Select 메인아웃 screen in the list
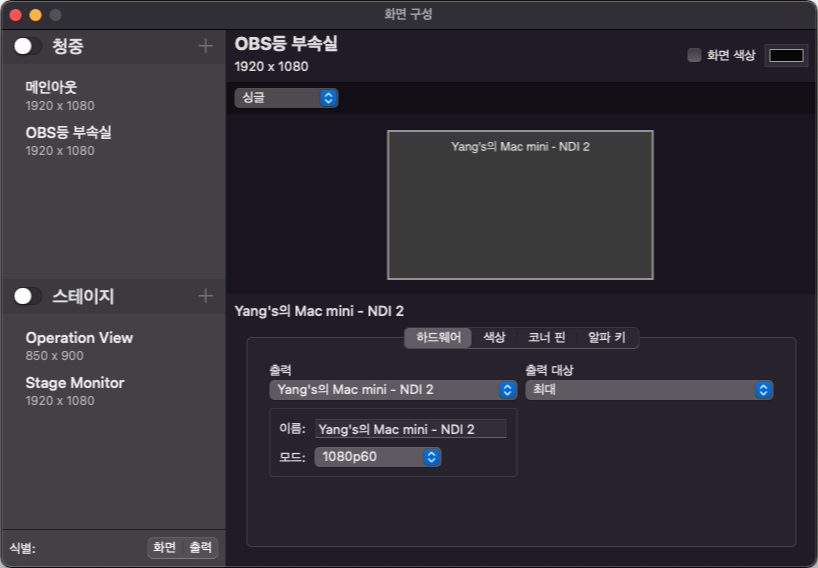 tap(113, 95)
